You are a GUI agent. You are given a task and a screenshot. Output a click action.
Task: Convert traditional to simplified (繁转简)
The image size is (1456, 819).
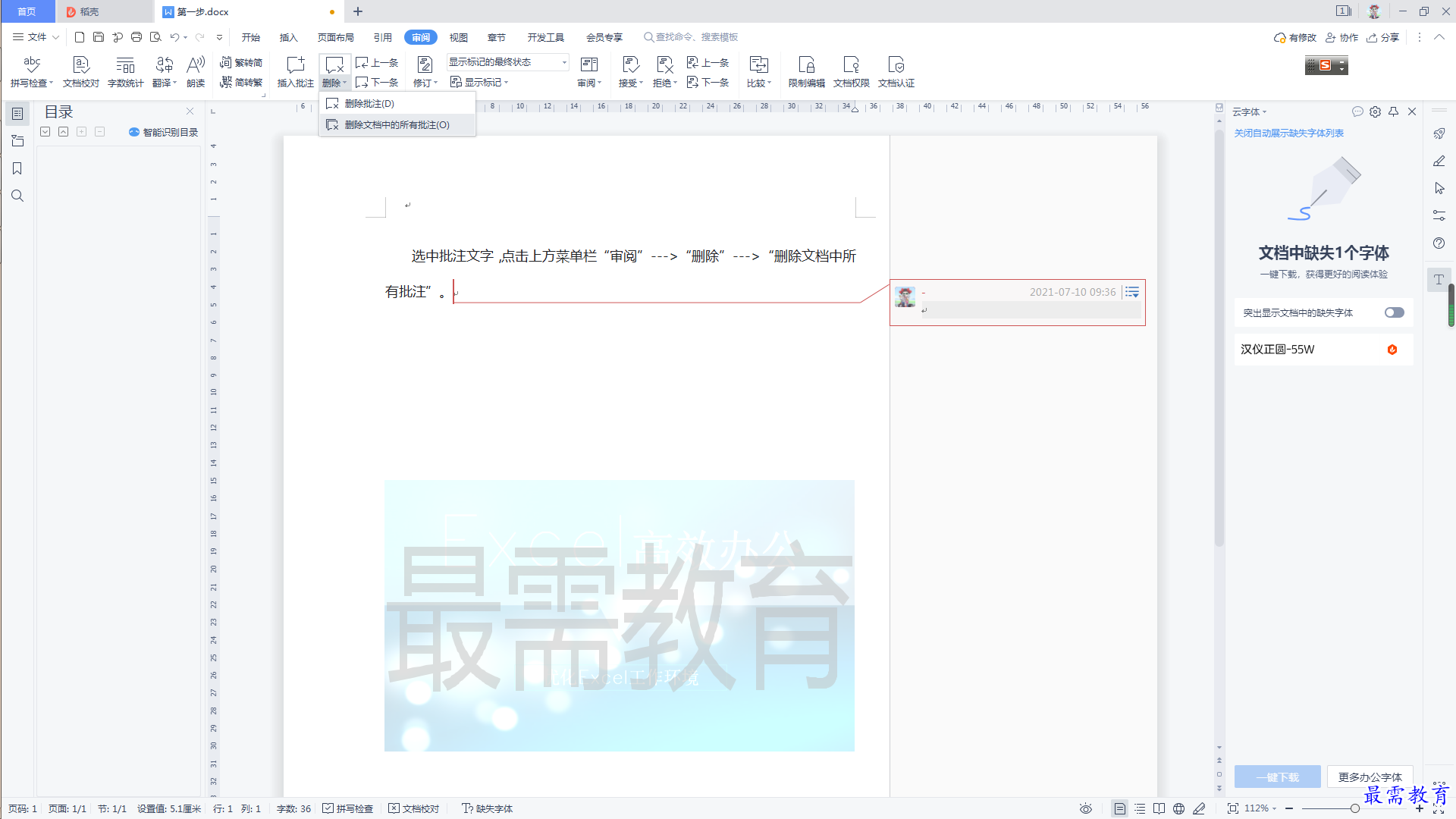tap(241, 62)
